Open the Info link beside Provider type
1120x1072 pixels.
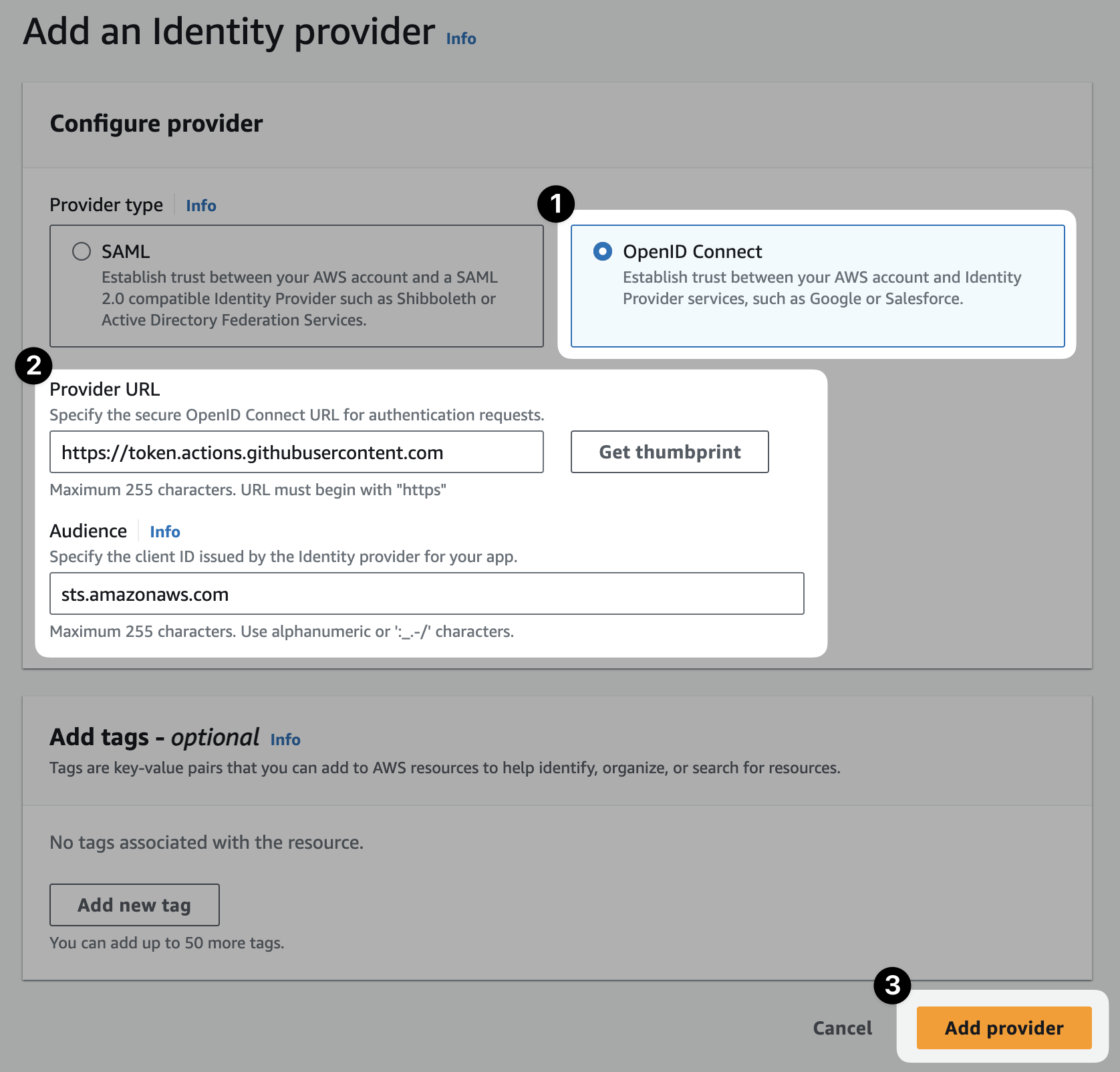200,206
